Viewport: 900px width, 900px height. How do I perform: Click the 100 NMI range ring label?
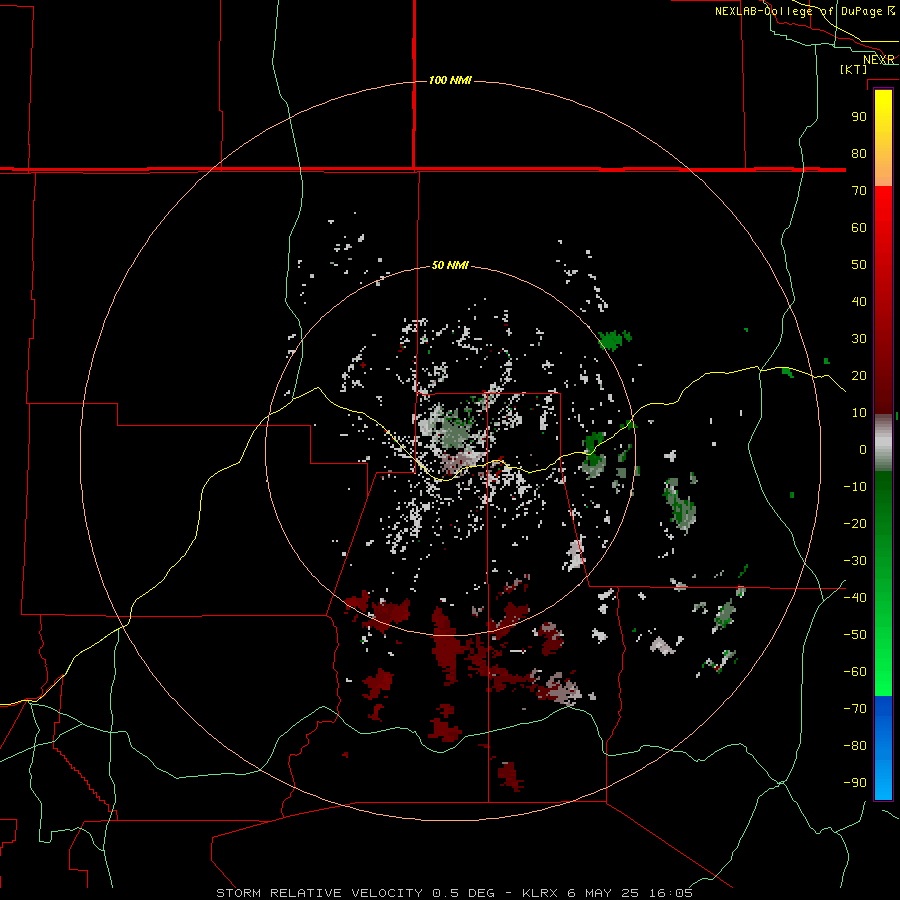coord(450,80)
